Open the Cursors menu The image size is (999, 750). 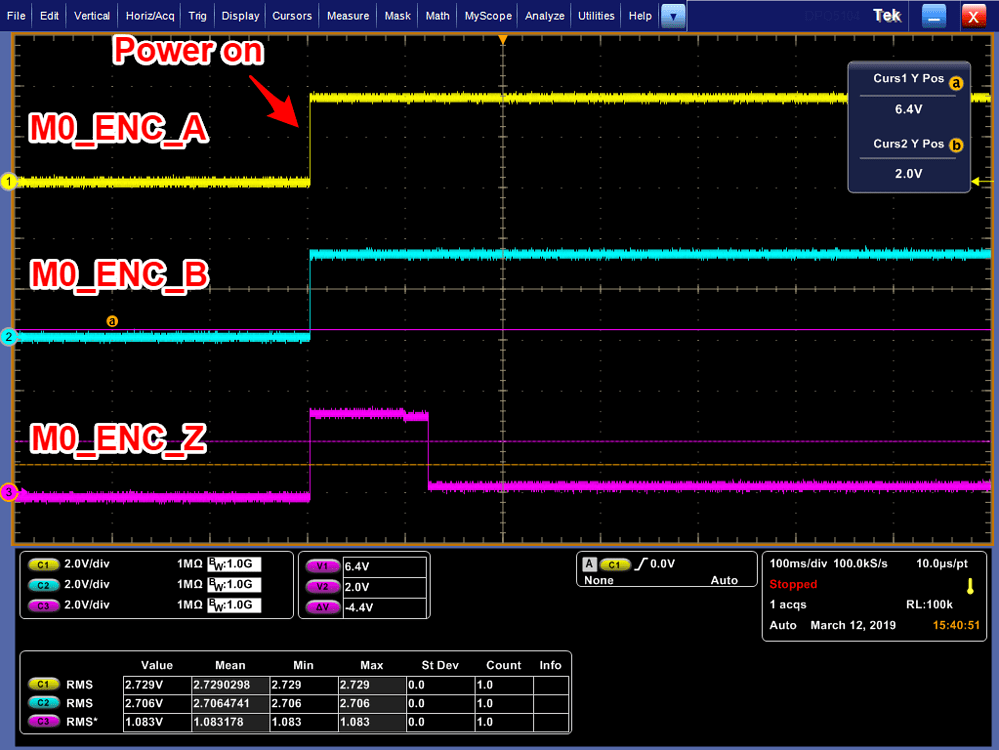point(291,15)
